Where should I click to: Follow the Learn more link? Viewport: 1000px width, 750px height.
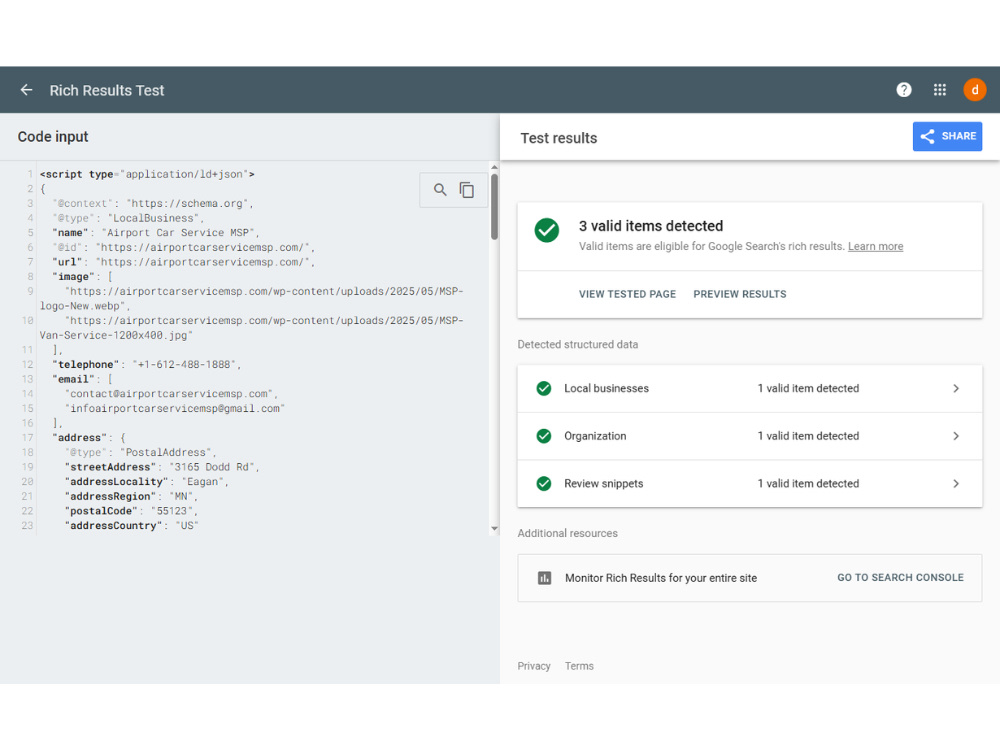(x=875, y=246)
